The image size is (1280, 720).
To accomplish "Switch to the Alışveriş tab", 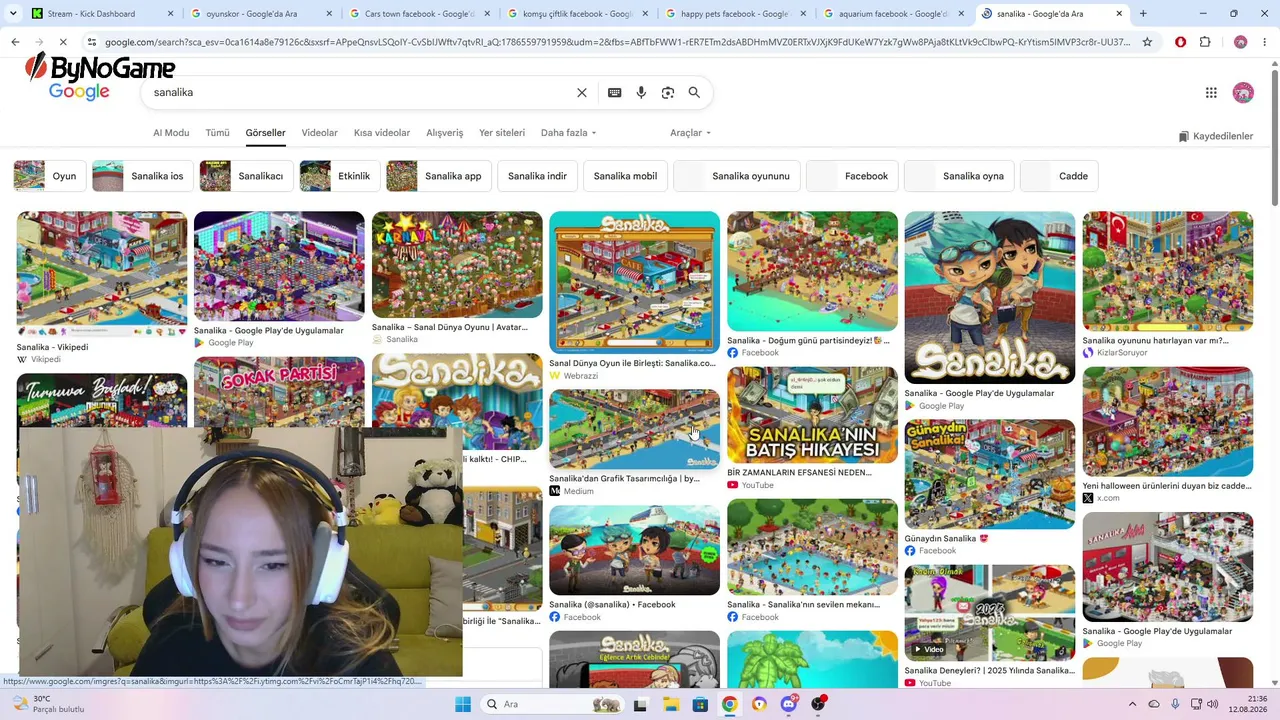I will (x=445, y=133).
